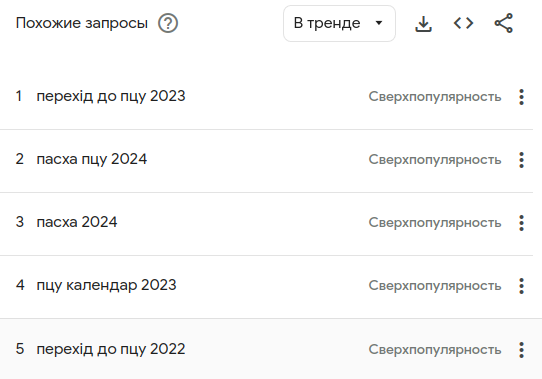Share the related queries widget
542x379 pixels.
coord(504,24)
